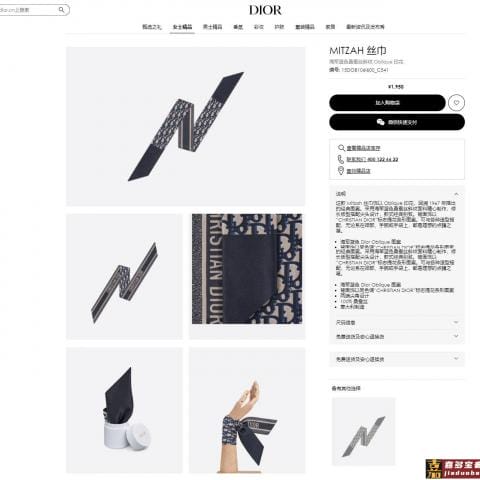Click the magnifier icon beside the stock link
The image size is (480, 480).
(341, 148)
